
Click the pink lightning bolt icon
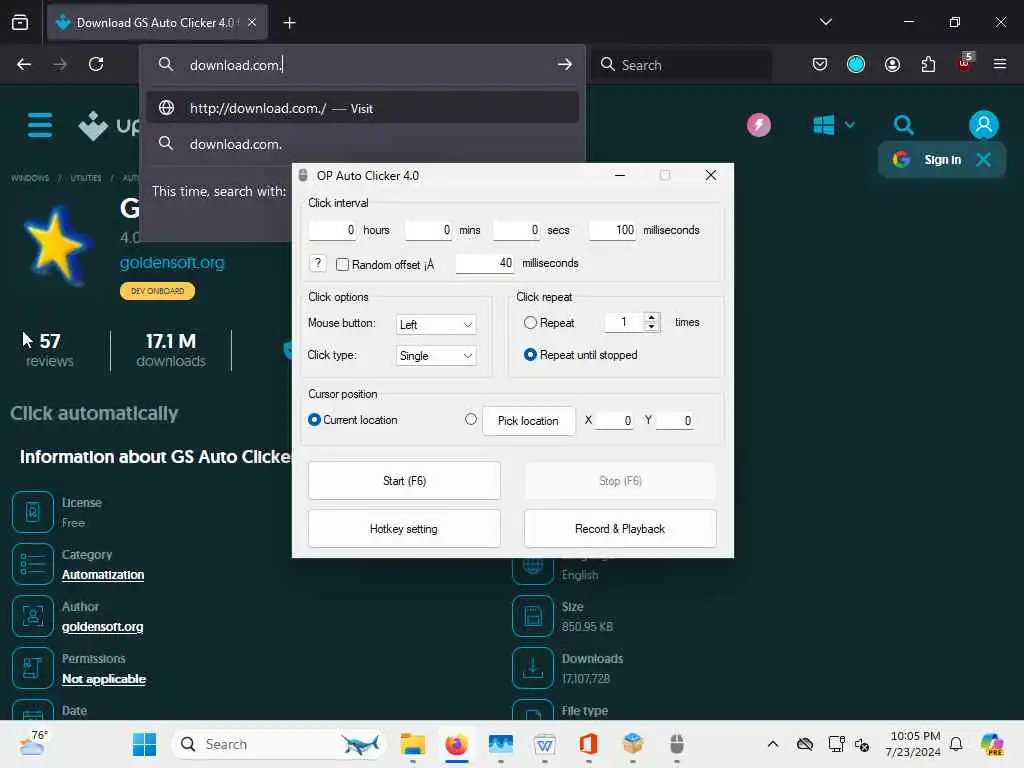[x=759, y=124]
